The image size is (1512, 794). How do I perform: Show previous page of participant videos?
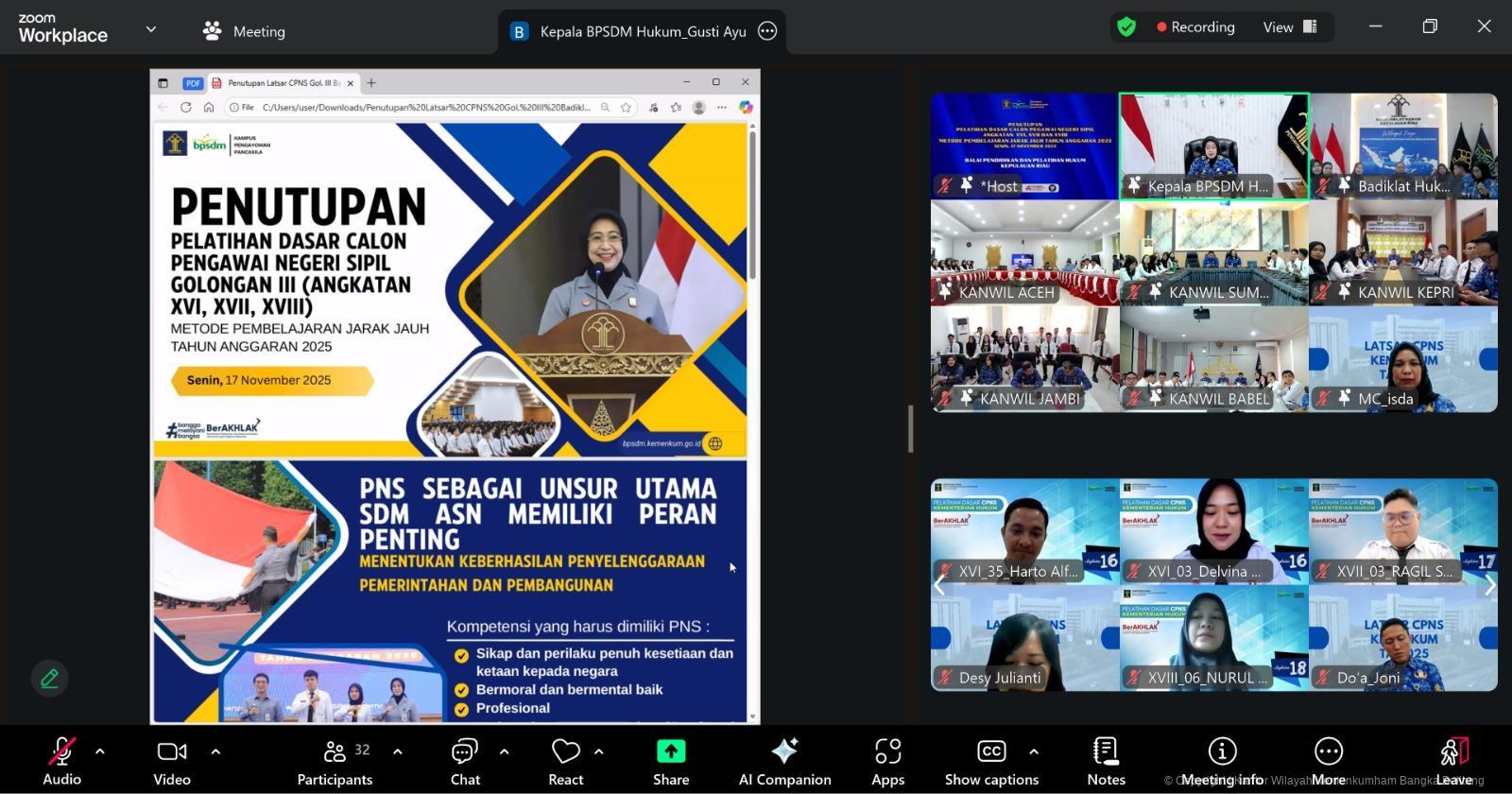[939, 585]
